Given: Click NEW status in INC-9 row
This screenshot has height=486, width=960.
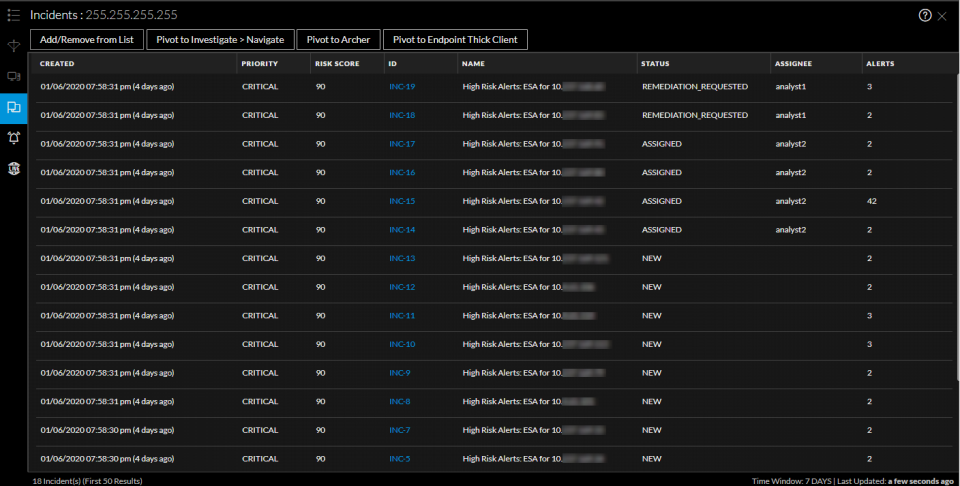Looking at the screenshot, I should click(x=651, y=373).
